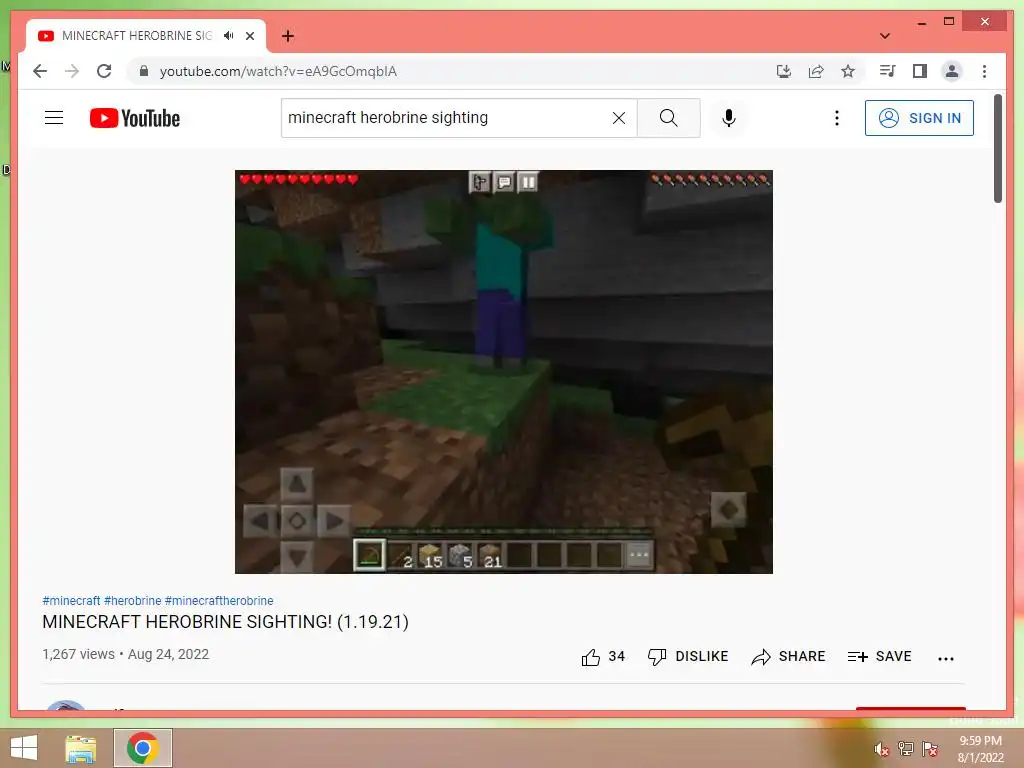Click the page vertical scrollbar
The height and width of the screenshot is (768, 1024).
pyautogui.click(x=998, y=149)
